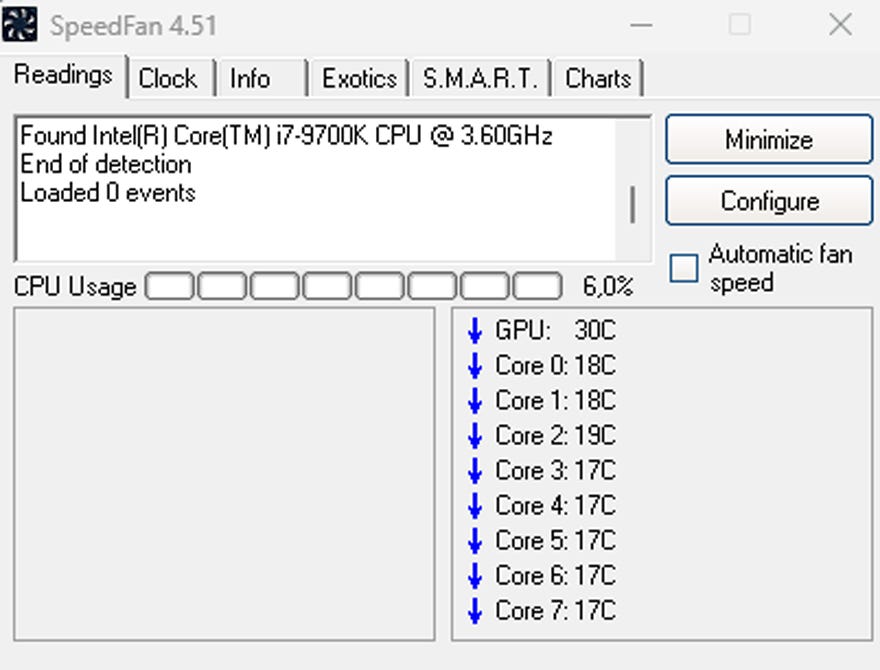880x670 pixels.
Task: Open the Configure dialog button
Action: 769,201
